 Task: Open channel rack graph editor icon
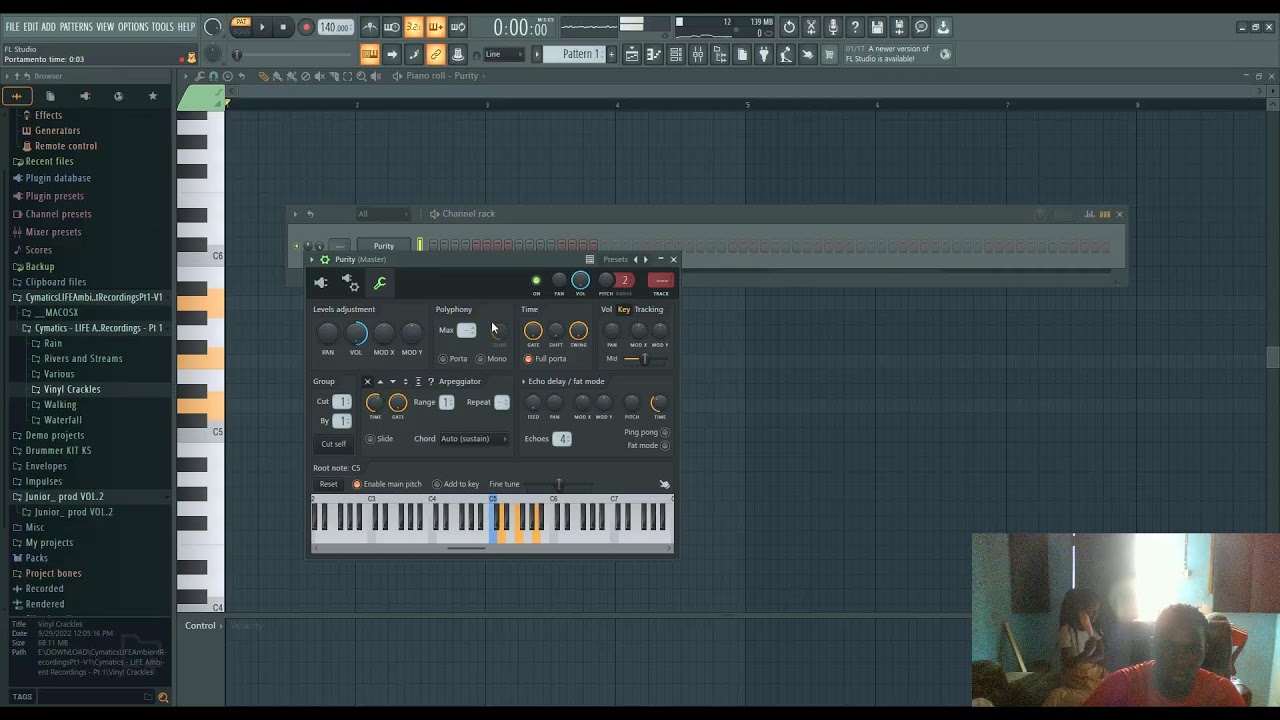[x=1090, y=214]
